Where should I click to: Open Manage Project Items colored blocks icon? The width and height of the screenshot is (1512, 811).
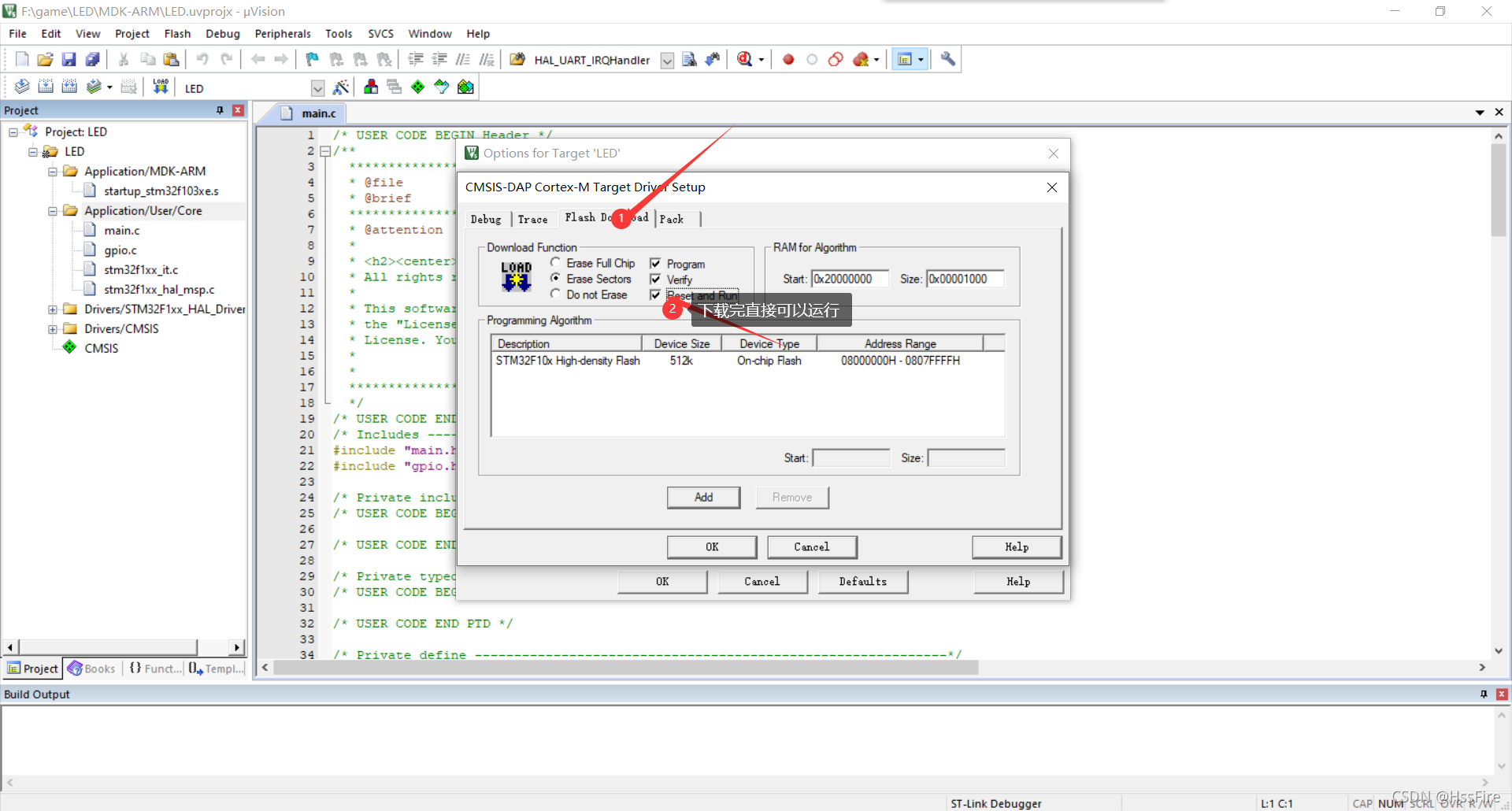371,87
